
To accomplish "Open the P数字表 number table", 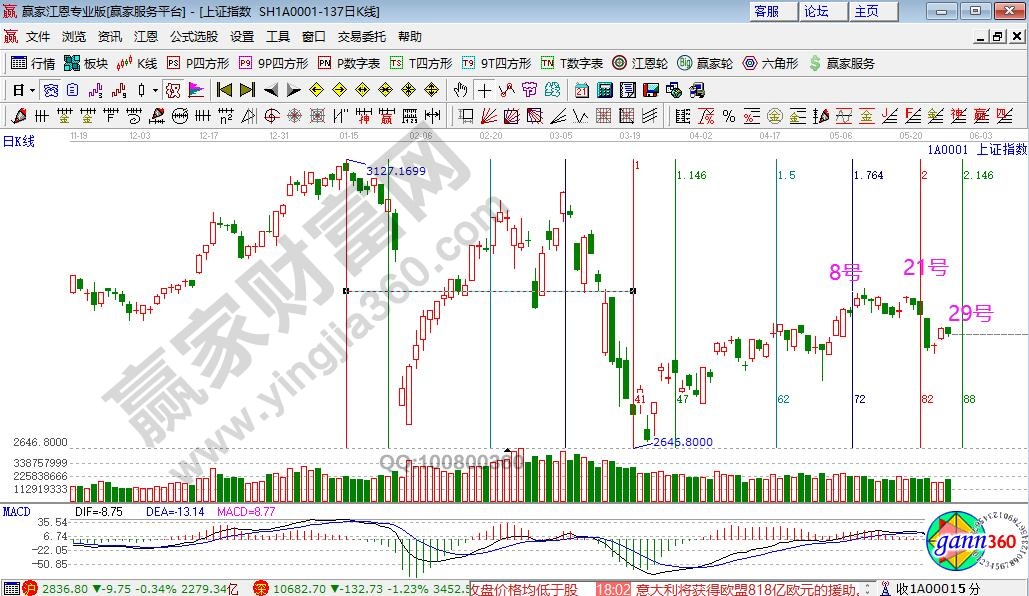I will click(348, 63).
